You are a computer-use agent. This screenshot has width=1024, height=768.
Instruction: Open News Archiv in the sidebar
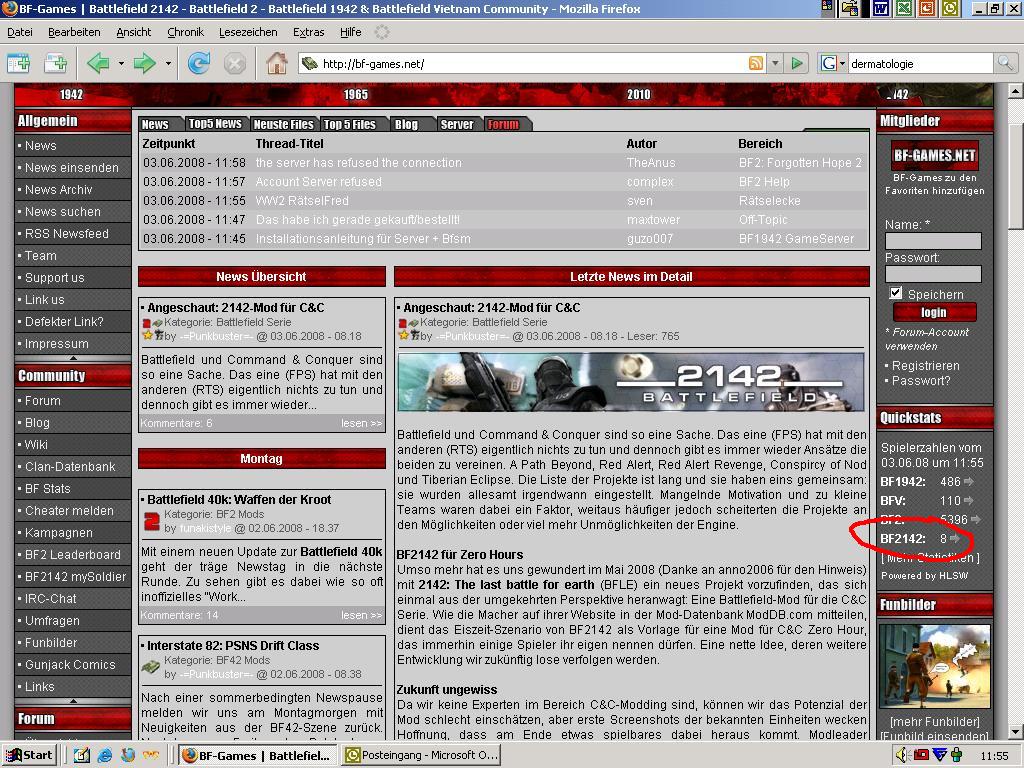[59, 189]
